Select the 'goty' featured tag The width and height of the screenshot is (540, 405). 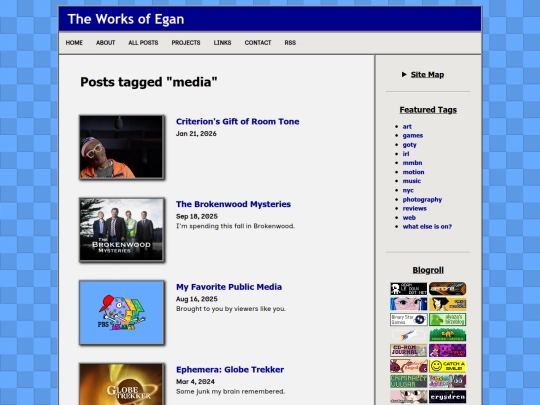[x=409, y=145]
